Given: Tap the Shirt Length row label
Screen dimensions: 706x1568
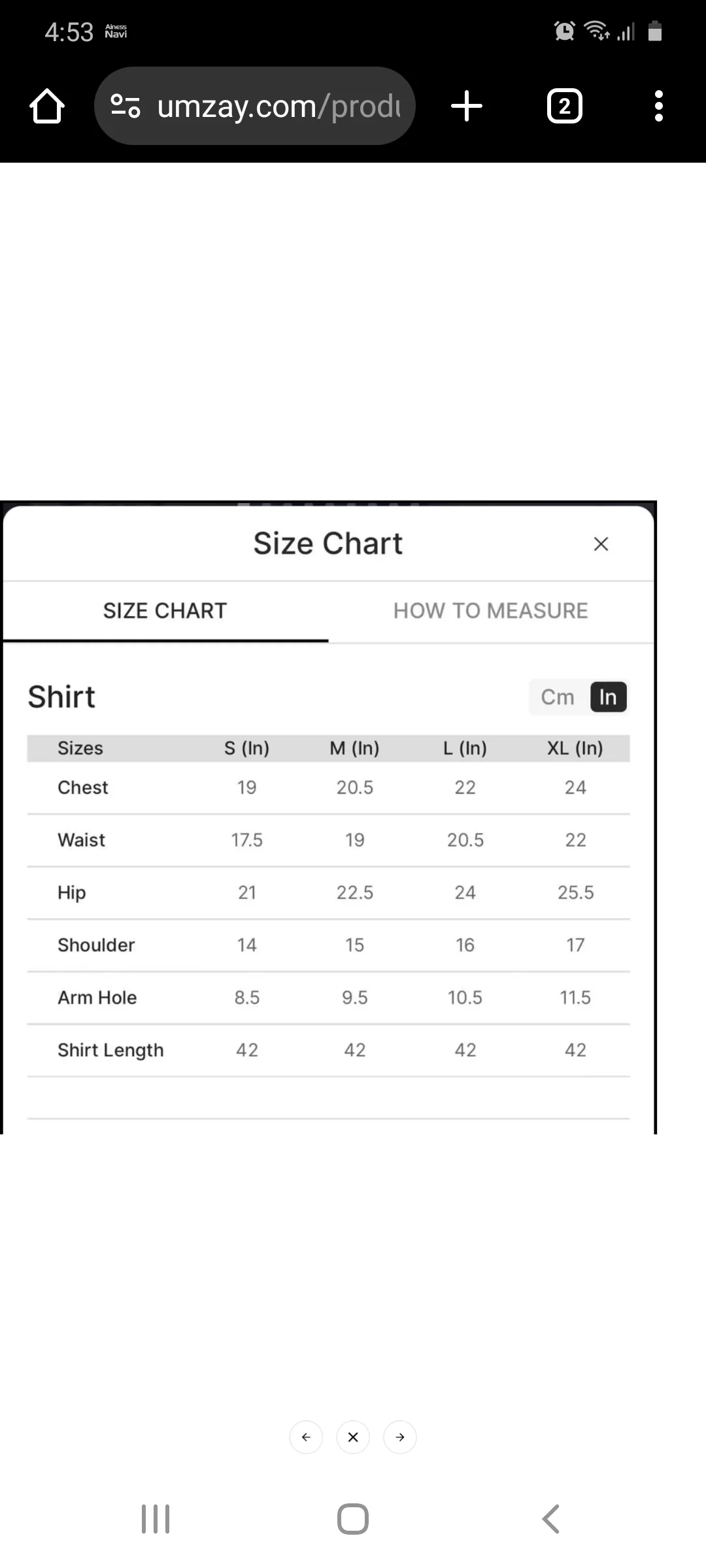Looking at the screenshot, I should point(110,1050).
